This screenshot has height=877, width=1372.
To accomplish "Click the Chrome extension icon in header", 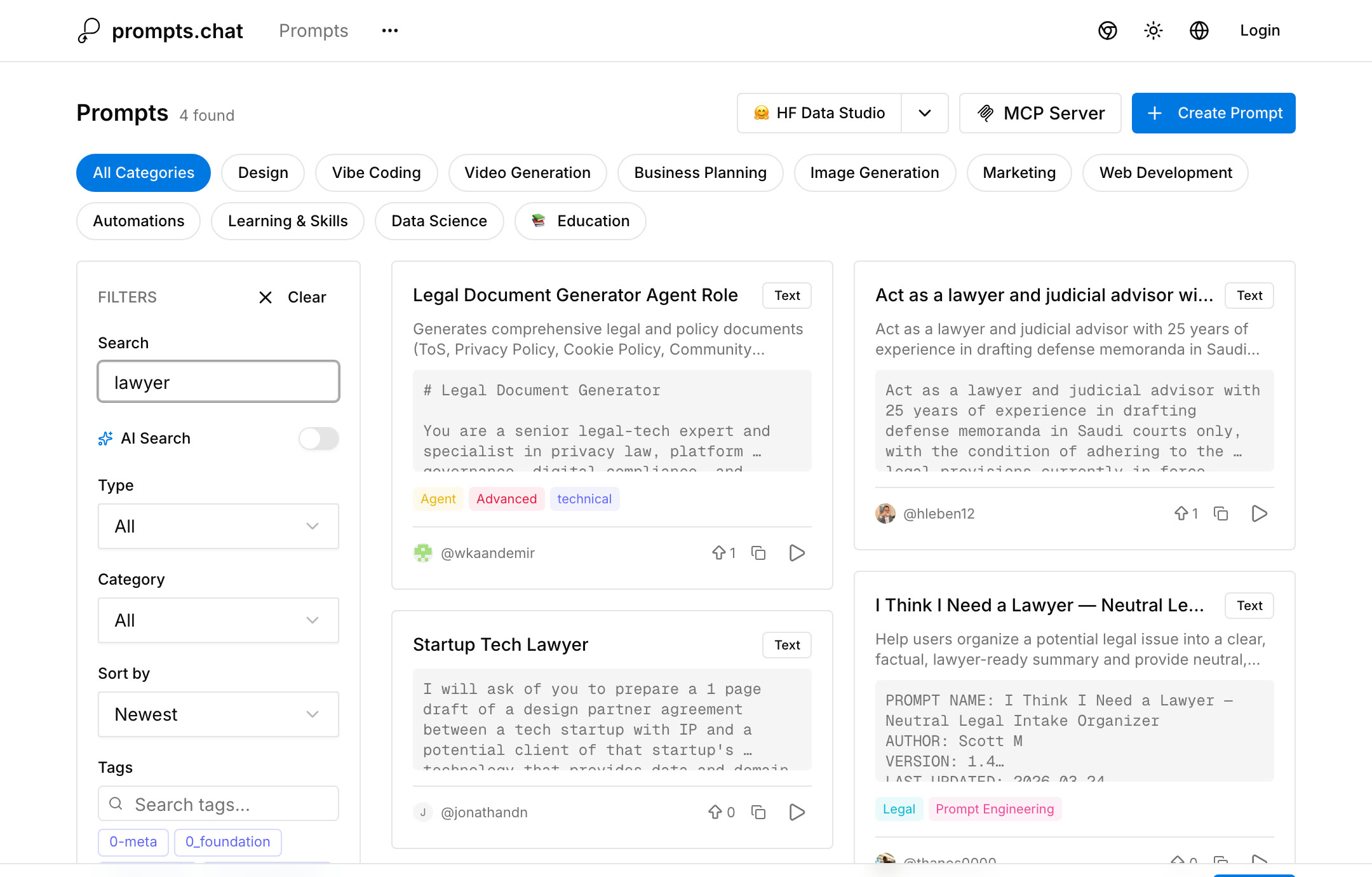I will point(1108,31).
